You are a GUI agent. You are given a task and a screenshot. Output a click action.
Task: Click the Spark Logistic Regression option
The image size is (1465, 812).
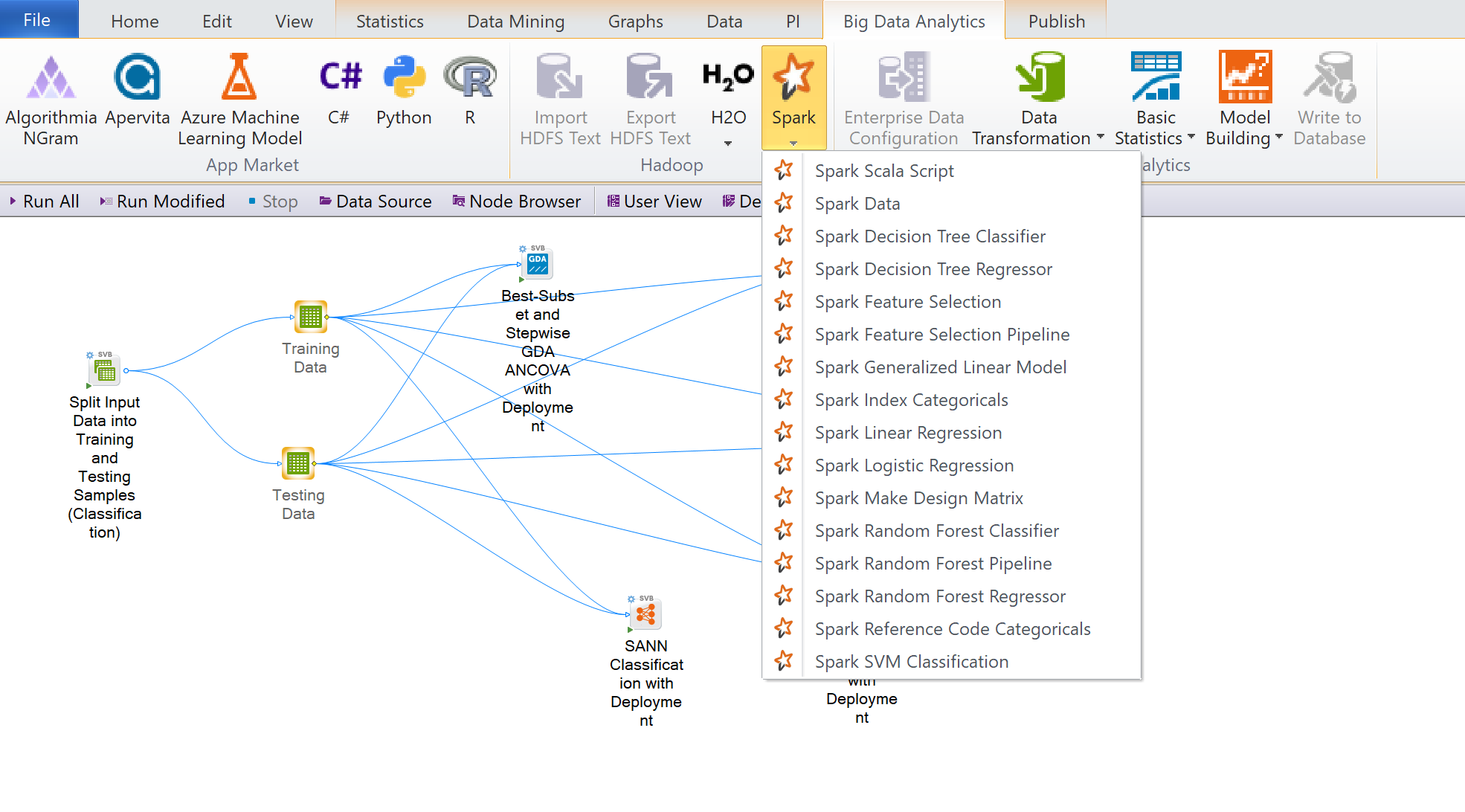point(910,465)
